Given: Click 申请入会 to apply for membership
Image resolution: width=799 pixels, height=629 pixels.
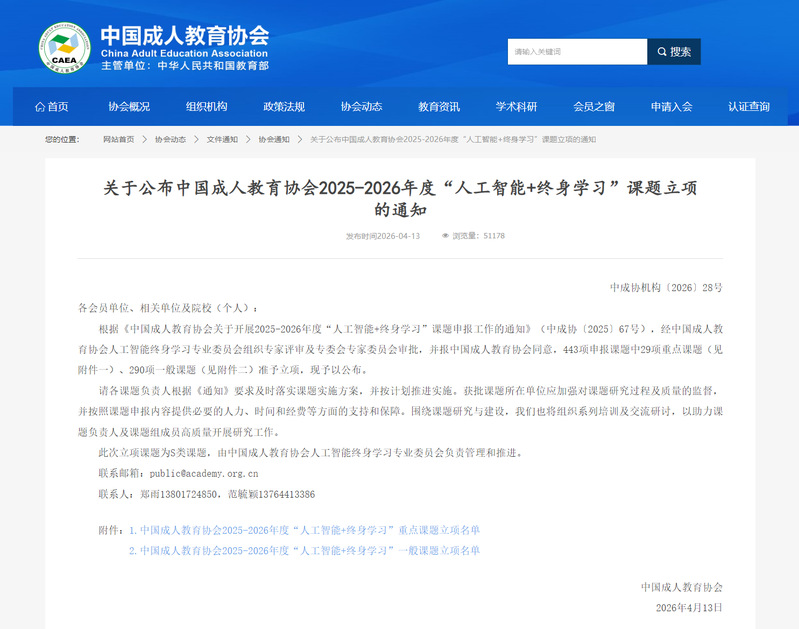Looking at the screenshot, I should (x=671, y=107).
